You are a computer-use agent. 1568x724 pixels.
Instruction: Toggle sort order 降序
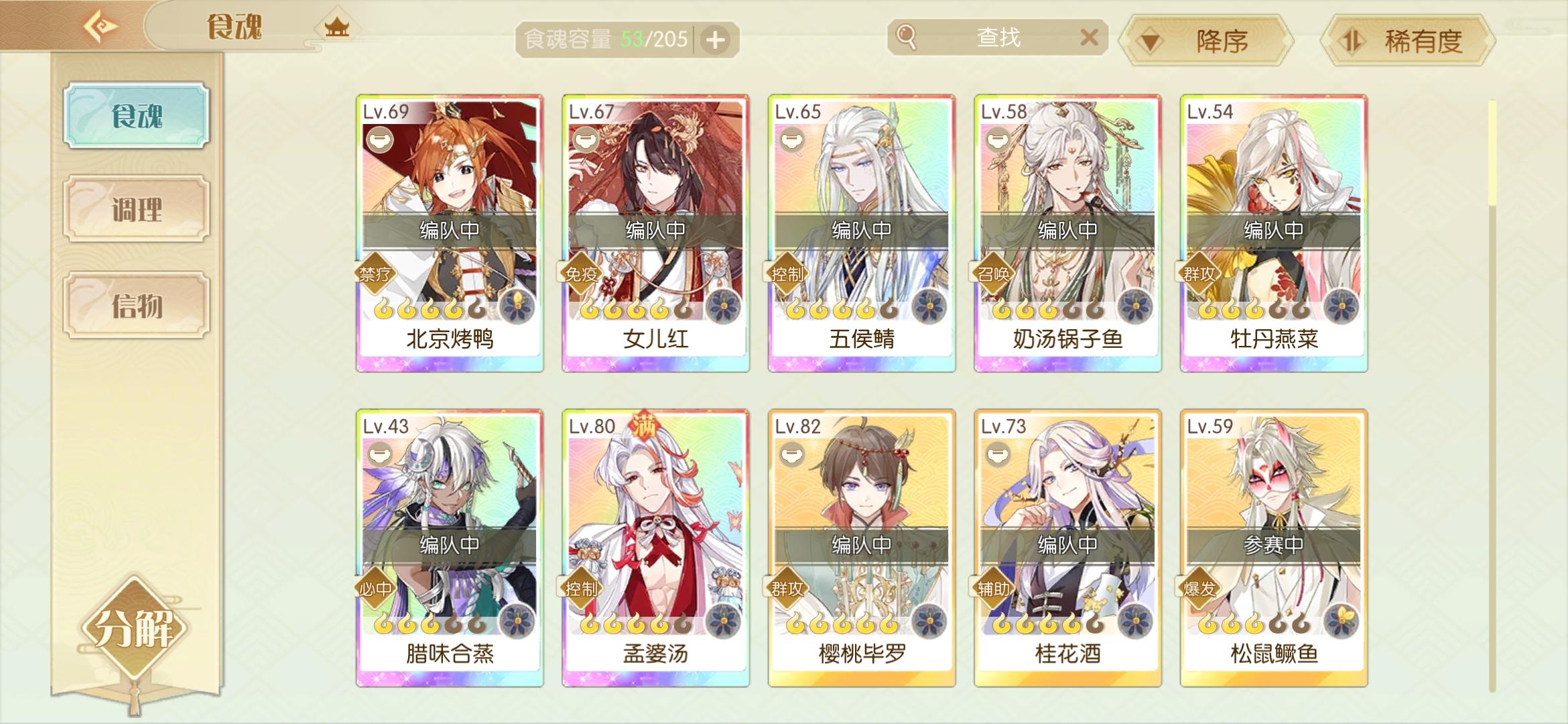pyautogui.click(x=1207, y=41)
